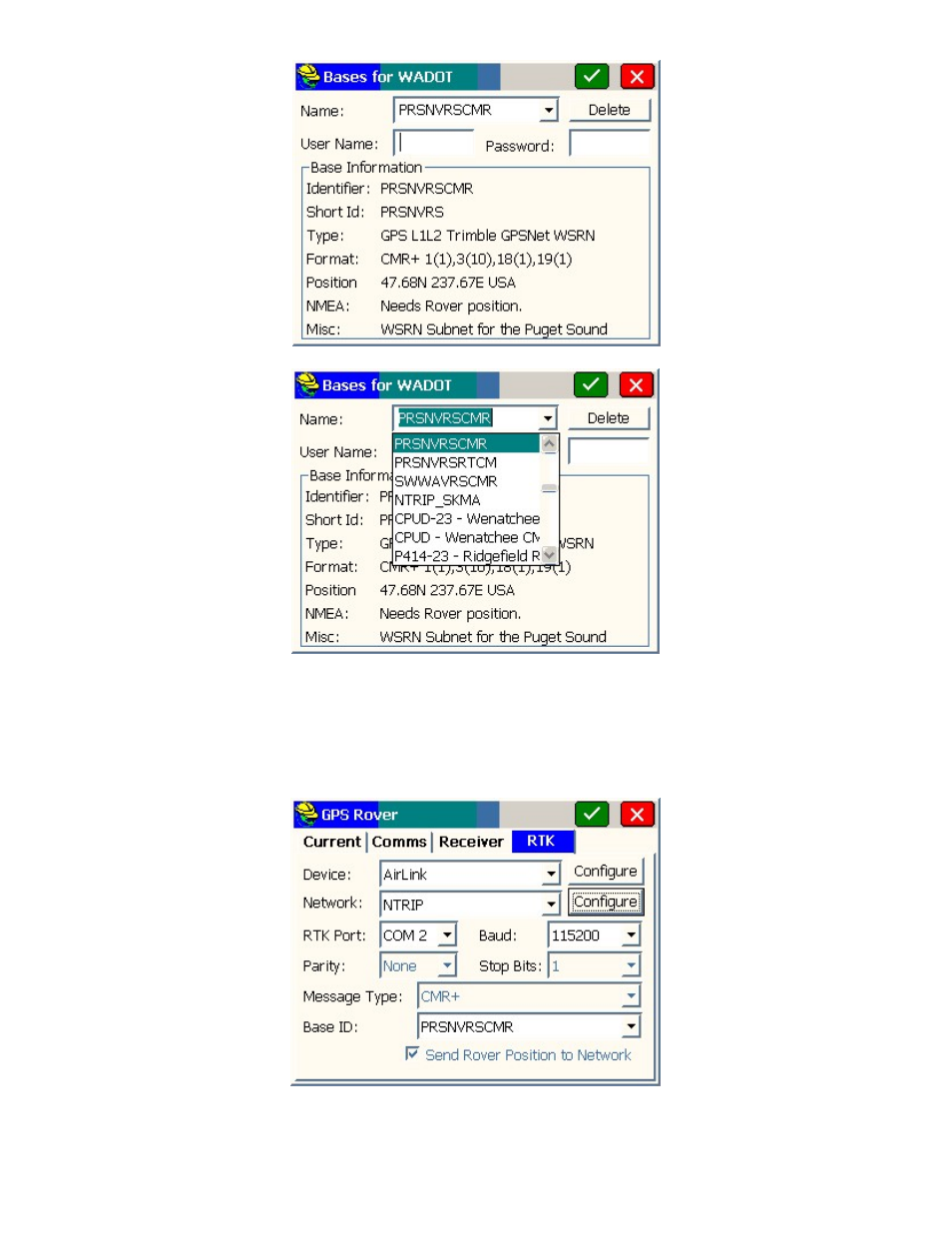
Task: Select P414-23 - Ridgefield entry in list
Action: [466, 556]
